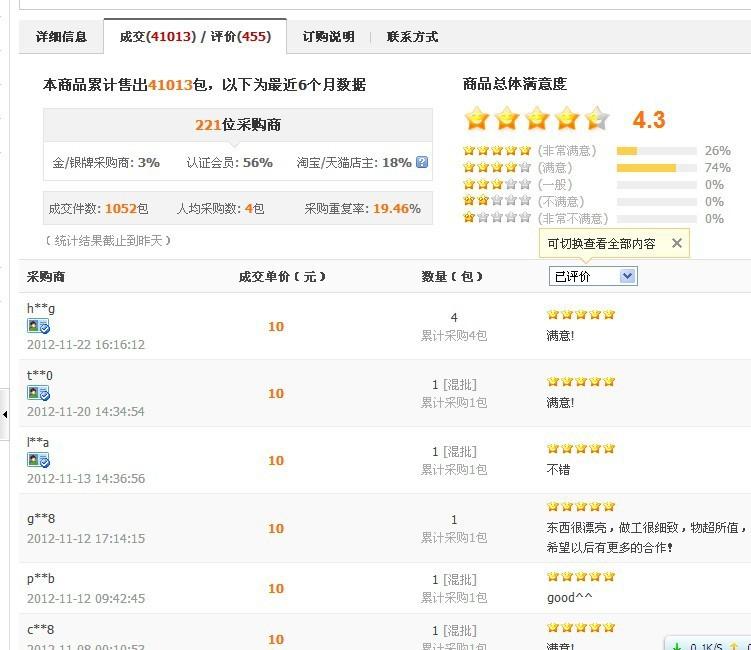Click the verified member badge under t**0
The width and height of the screenshot is (751, 650).
tap(39, 394)
